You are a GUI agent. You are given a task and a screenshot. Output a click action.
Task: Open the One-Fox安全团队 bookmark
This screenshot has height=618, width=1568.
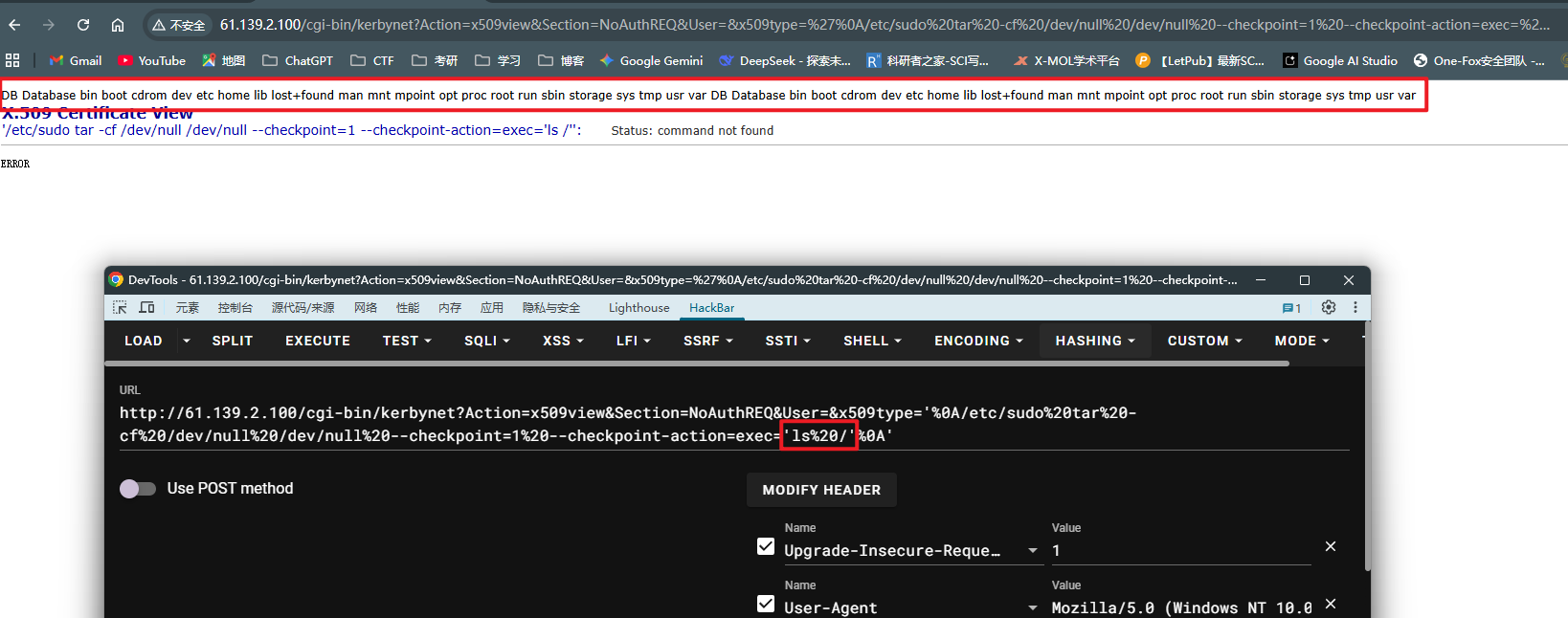(1479, 60)
